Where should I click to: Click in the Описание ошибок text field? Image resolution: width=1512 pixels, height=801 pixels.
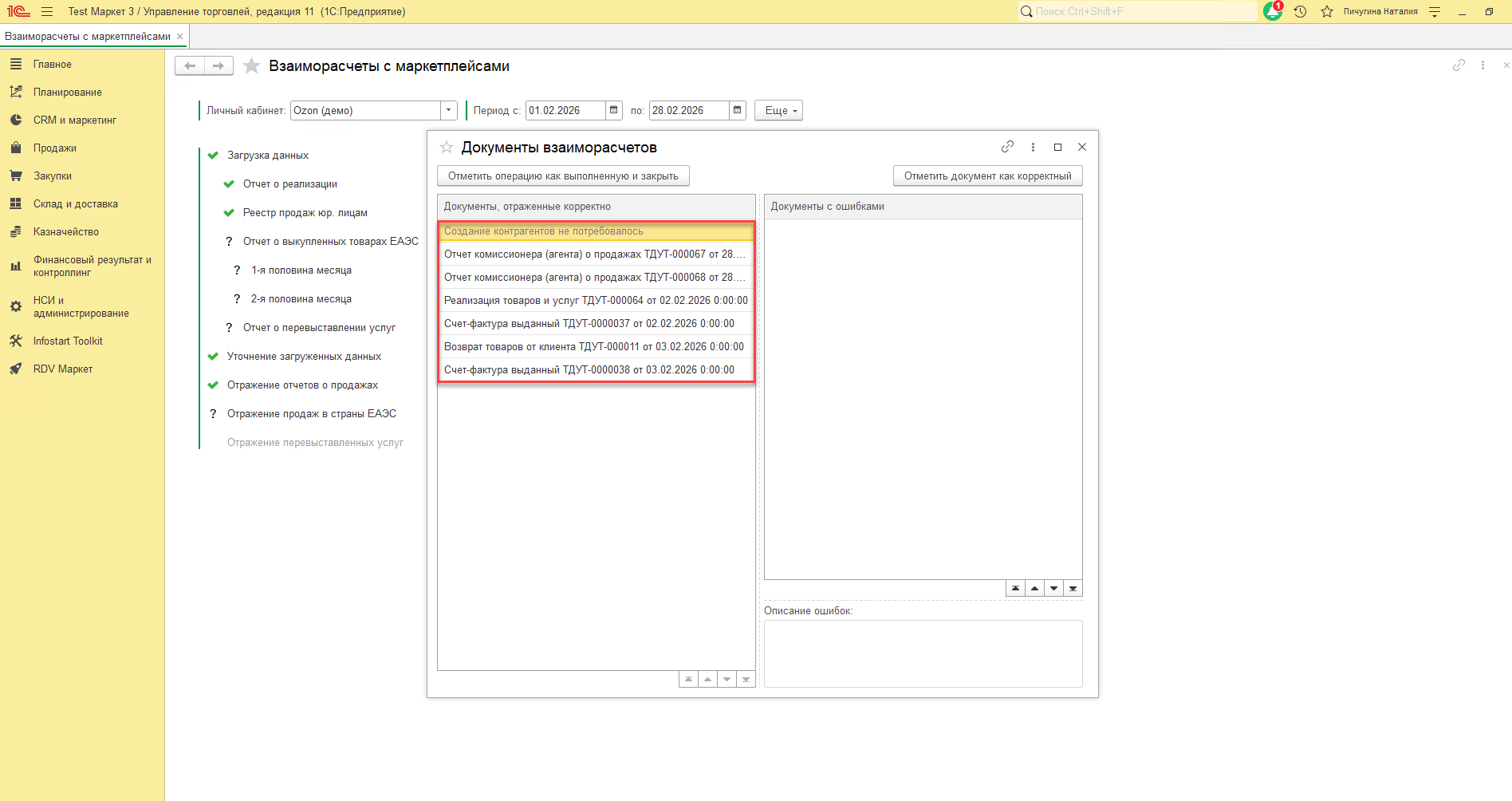click(x=923, y=653)
